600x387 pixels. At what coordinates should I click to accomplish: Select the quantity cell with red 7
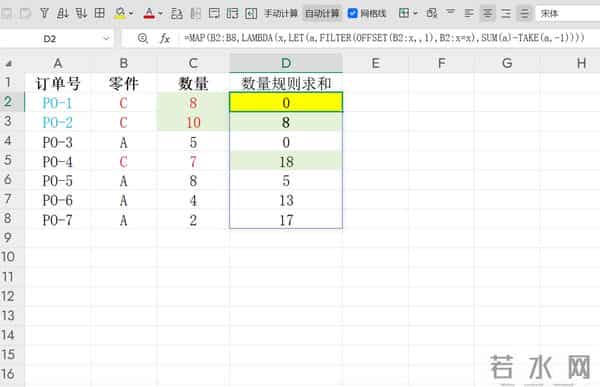(x=193, y=161)
